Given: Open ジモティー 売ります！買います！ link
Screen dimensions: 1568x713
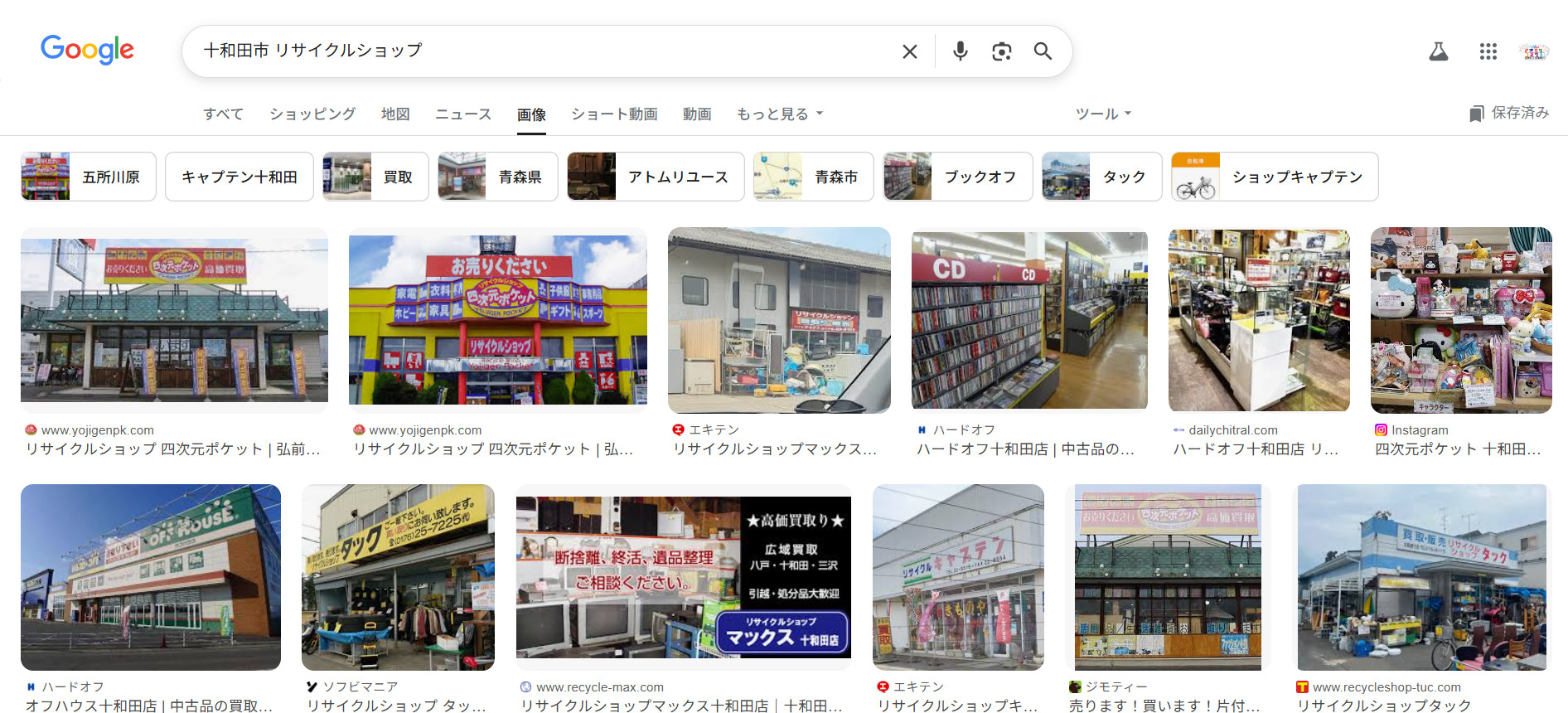Looking at the screenshot, I should click(1164, 706).
